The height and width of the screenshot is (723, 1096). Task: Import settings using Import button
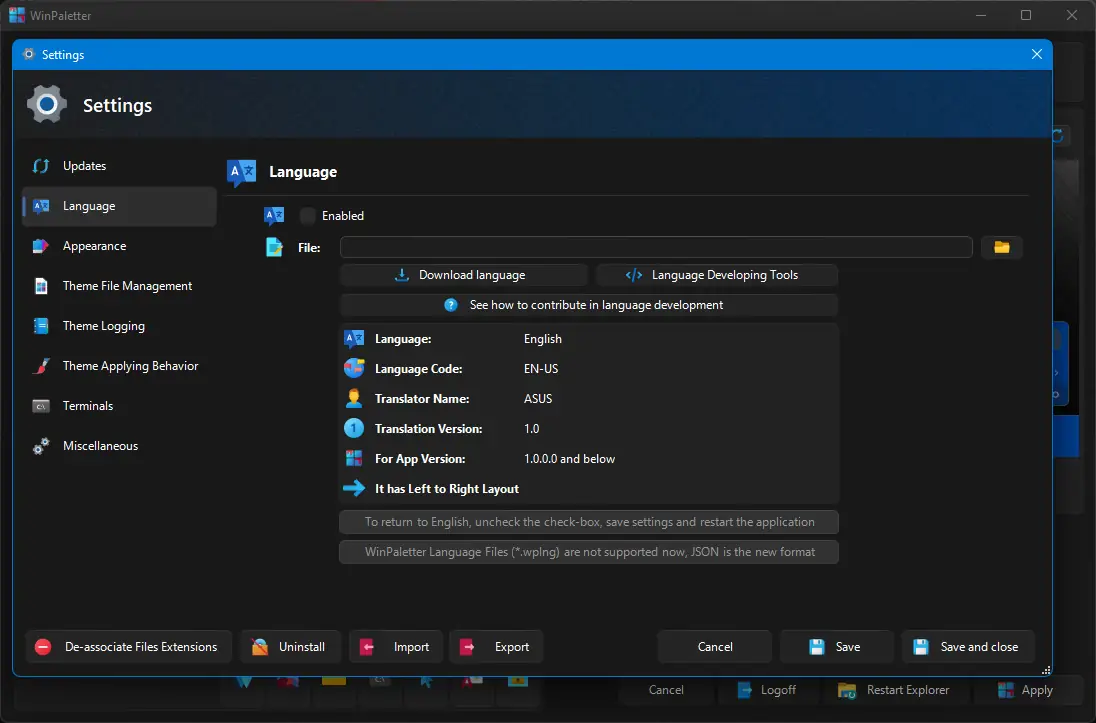tap(395, 647)
